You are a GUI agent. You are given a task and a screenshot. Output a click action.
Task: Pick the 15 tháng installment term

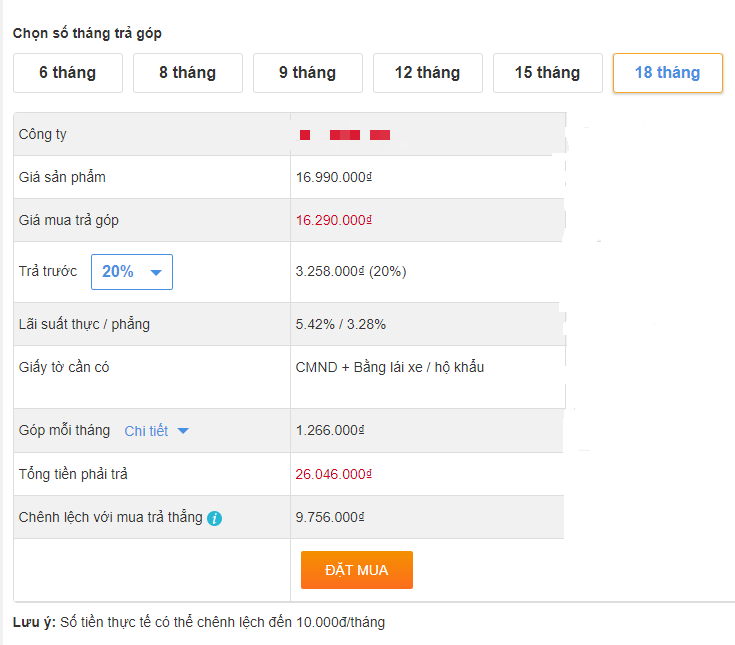[548, 73]
